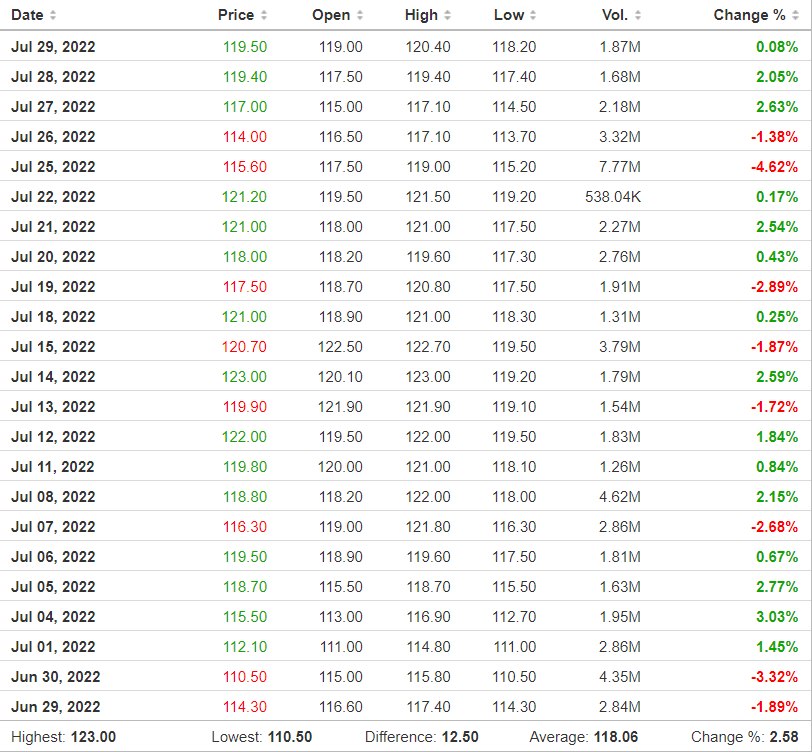Image resolution: width=812 pixels, height=752 pixels.
Task: Click the Jul 14, 2022 row date
Action: (53, 377)
